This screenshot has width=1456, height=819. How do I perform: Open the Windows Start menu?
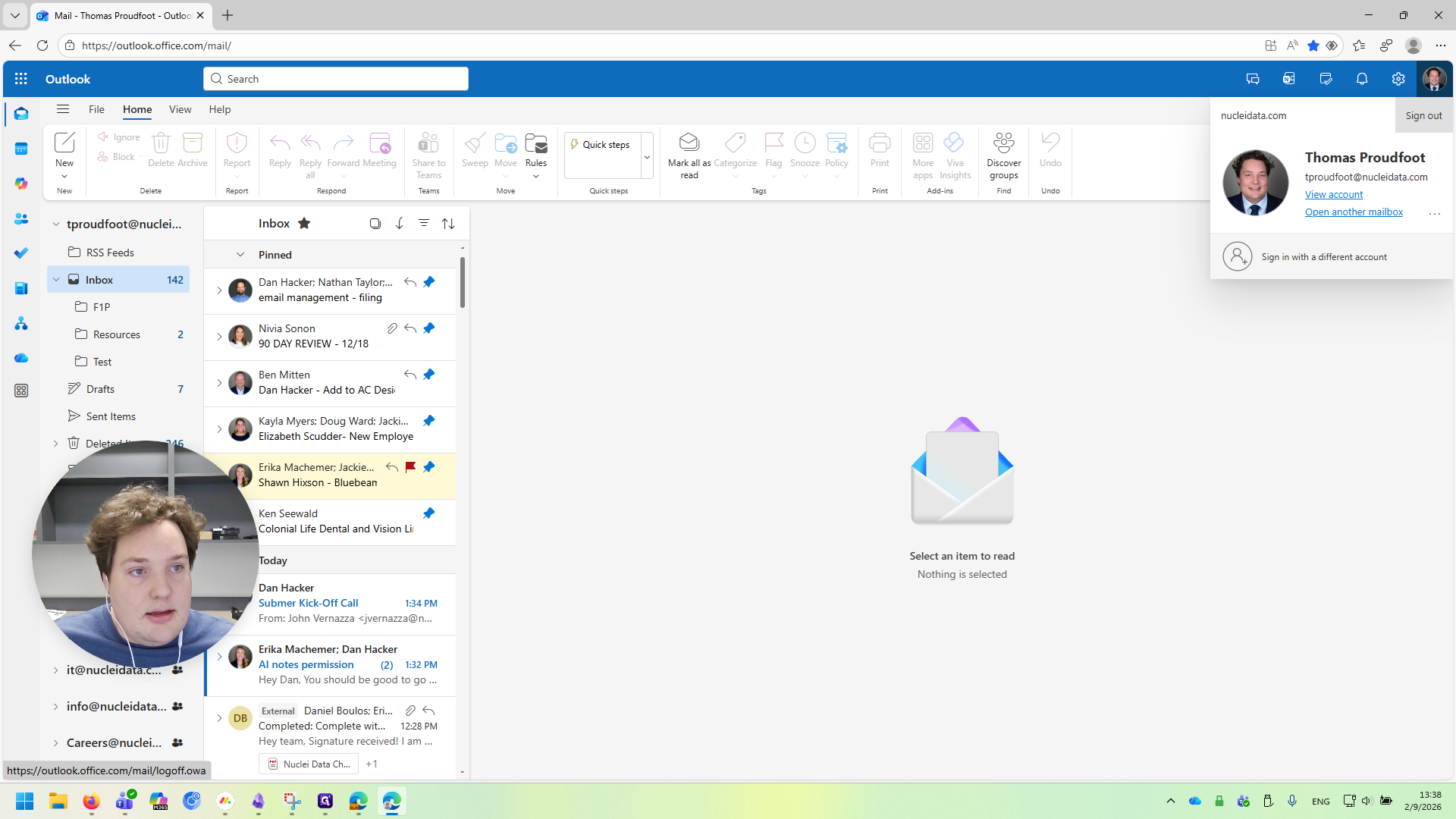click(x=24, y=801)
